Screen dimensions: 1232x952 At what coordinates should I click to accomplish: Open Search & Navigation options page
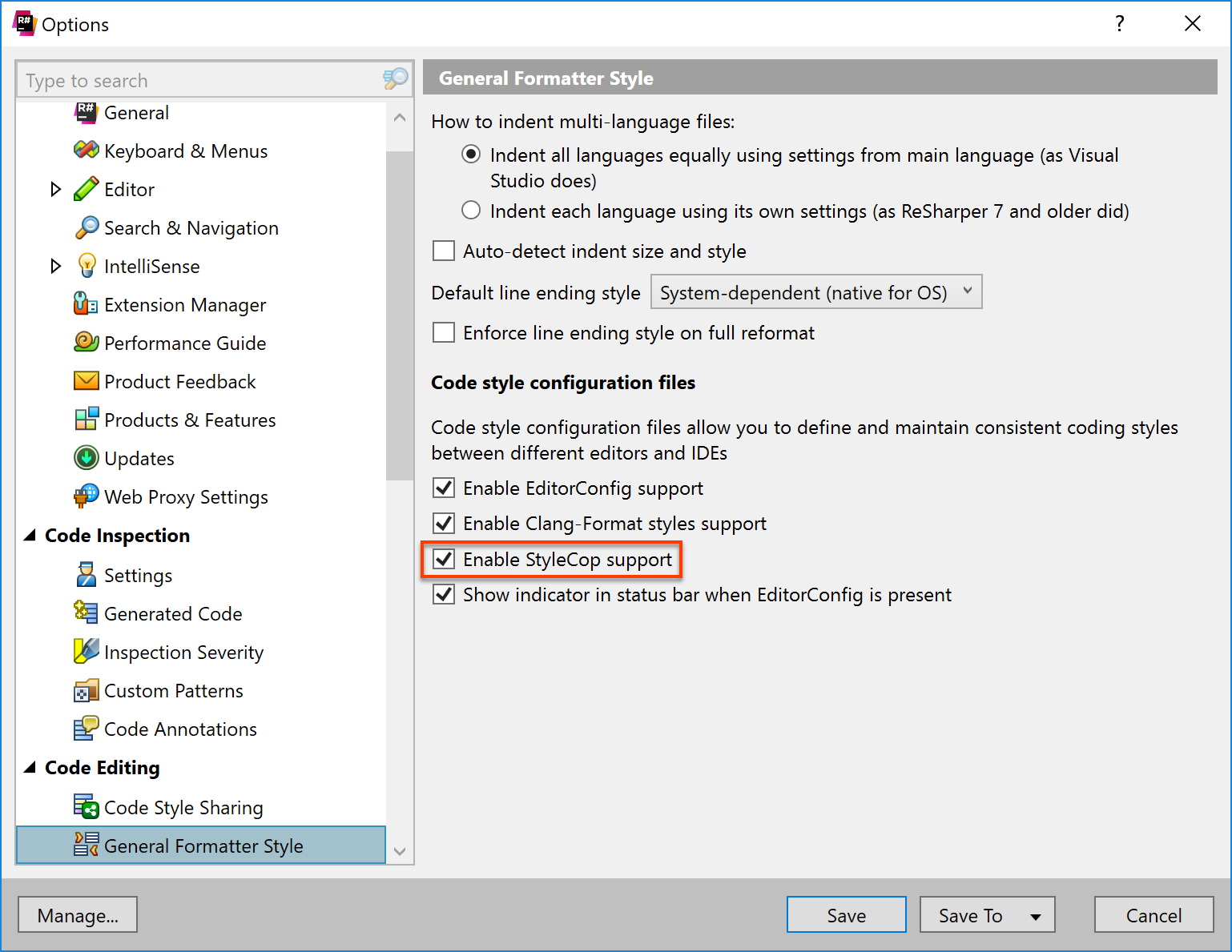(x=191, y=228)
